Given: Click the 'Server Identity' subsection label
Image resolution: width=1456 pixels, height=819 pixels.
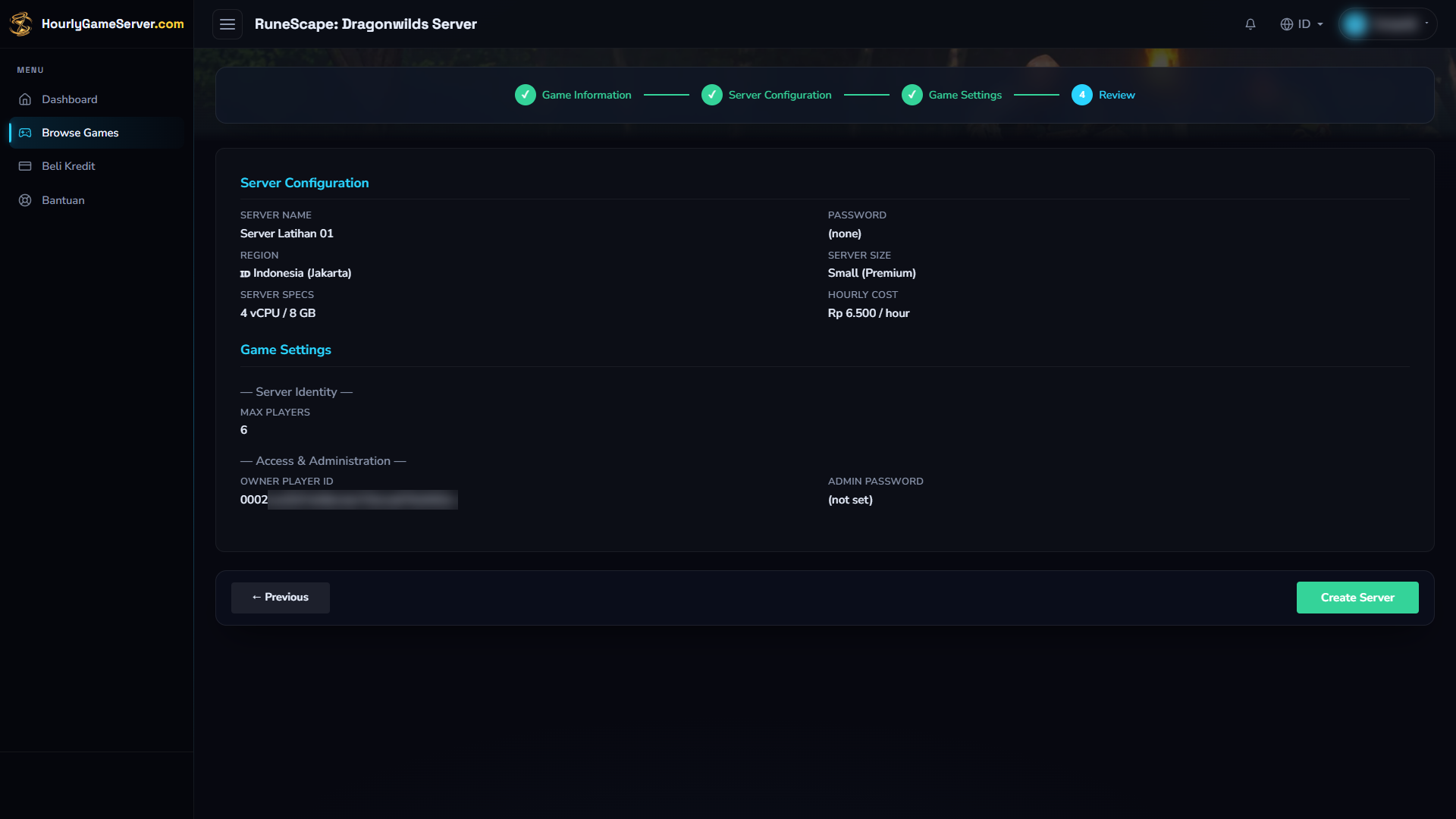Looking at the screenshot, I should click(x=297, y=392).
